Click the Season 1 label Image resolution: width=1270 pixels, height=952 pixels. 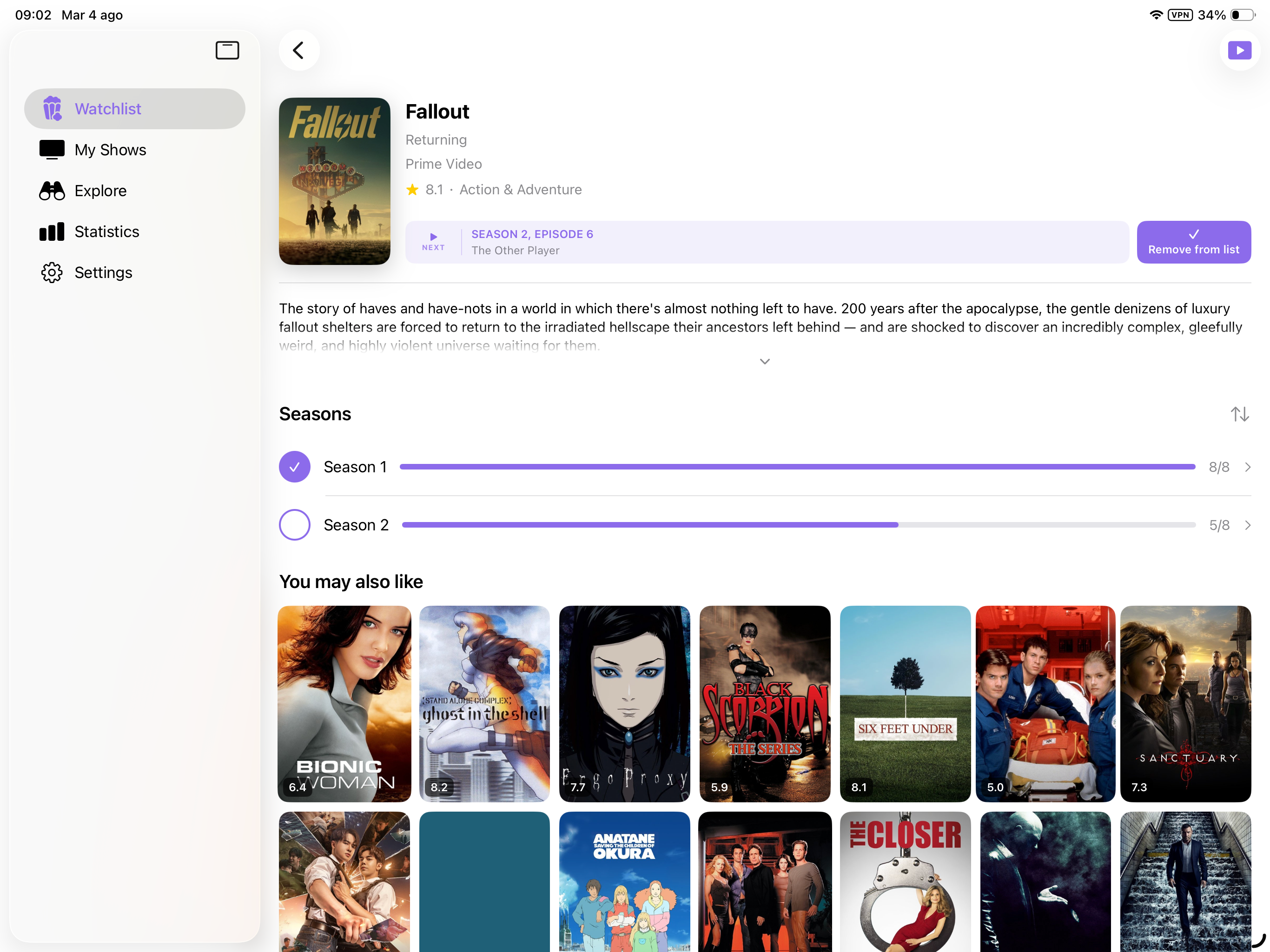click(x=355, y=467)
